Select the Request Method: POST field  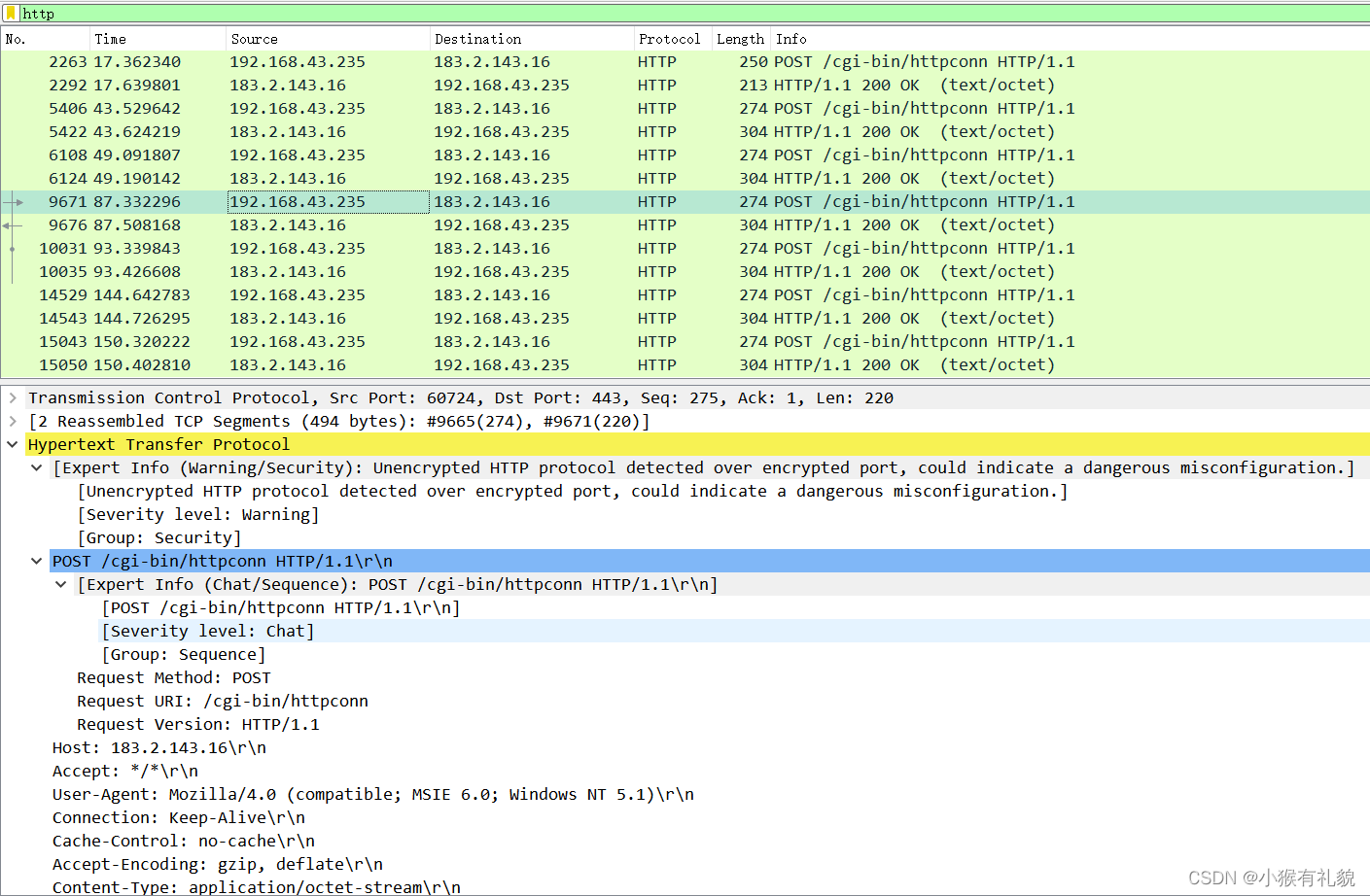tap(174, 677)
